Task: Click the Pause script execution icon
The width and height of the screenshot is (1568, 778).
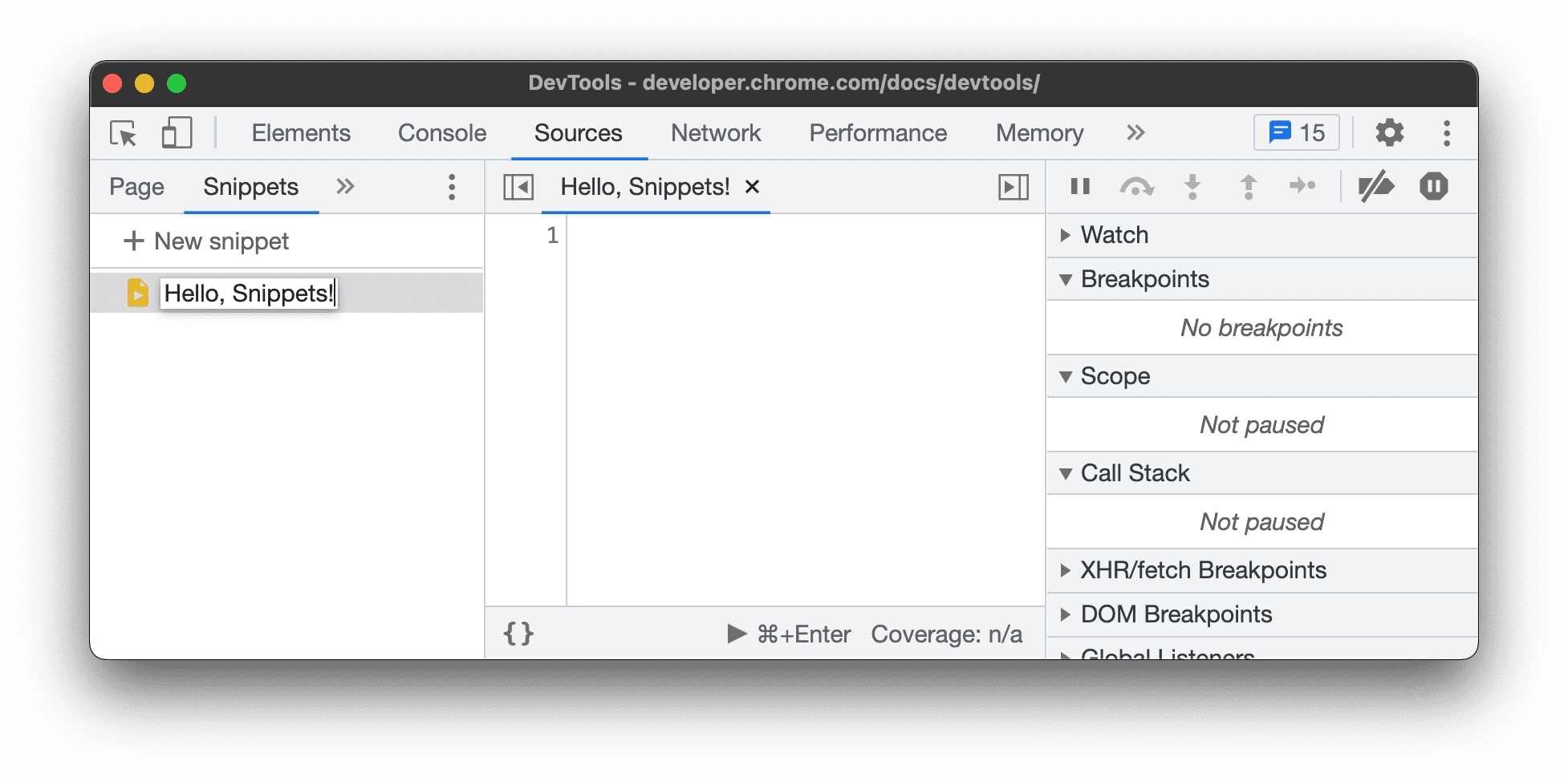Action: tap(1079, 186)
